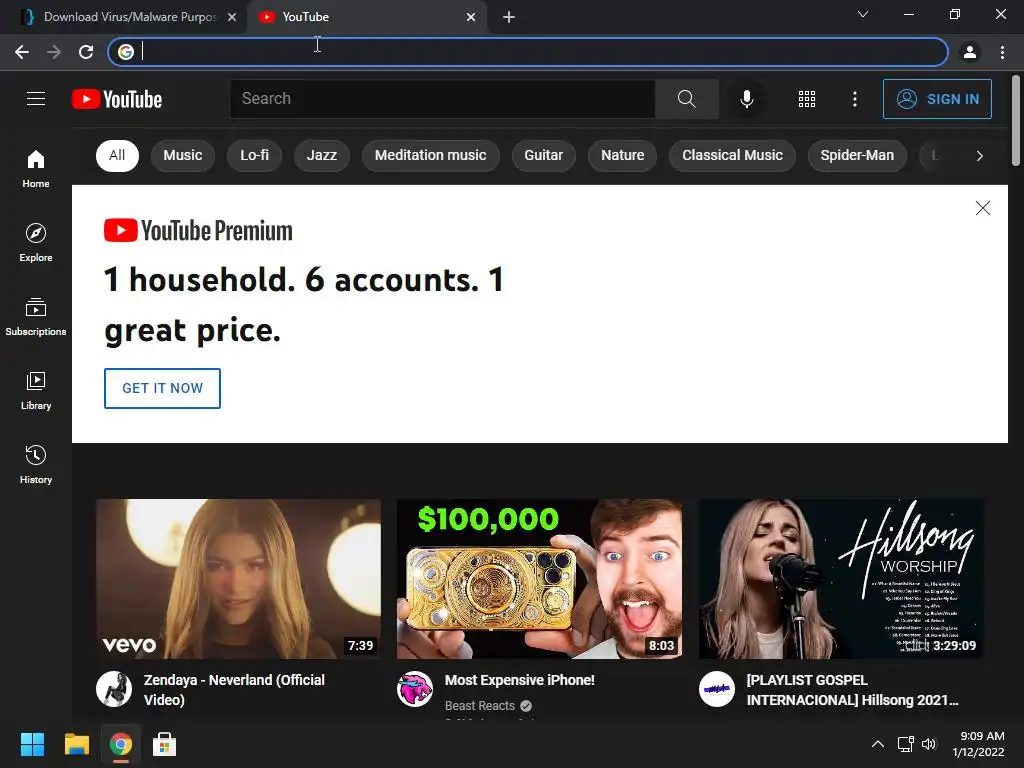The height and width of the screenshot is (768, 1024).
Task: Open Zendaya channel avatar
Action: click(114, 688)
